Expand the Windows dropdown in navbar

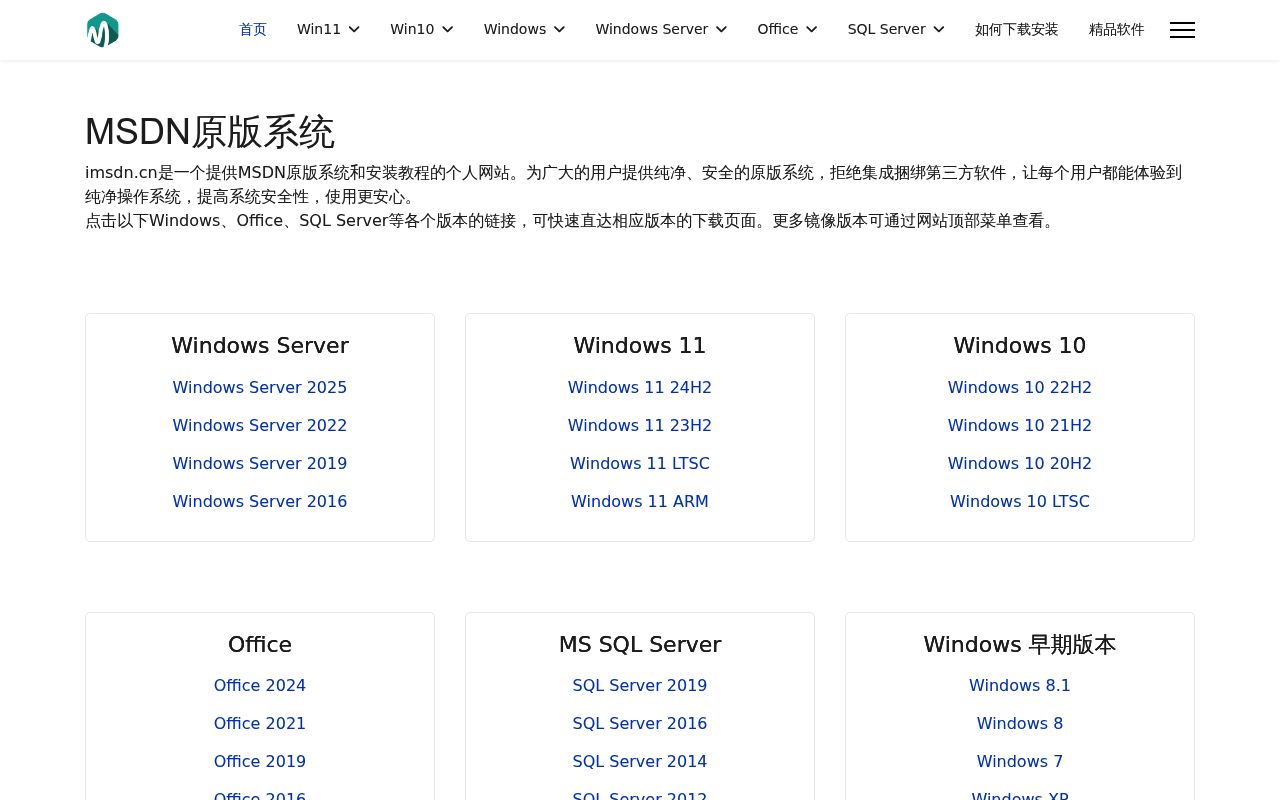[x=525, y=30]
